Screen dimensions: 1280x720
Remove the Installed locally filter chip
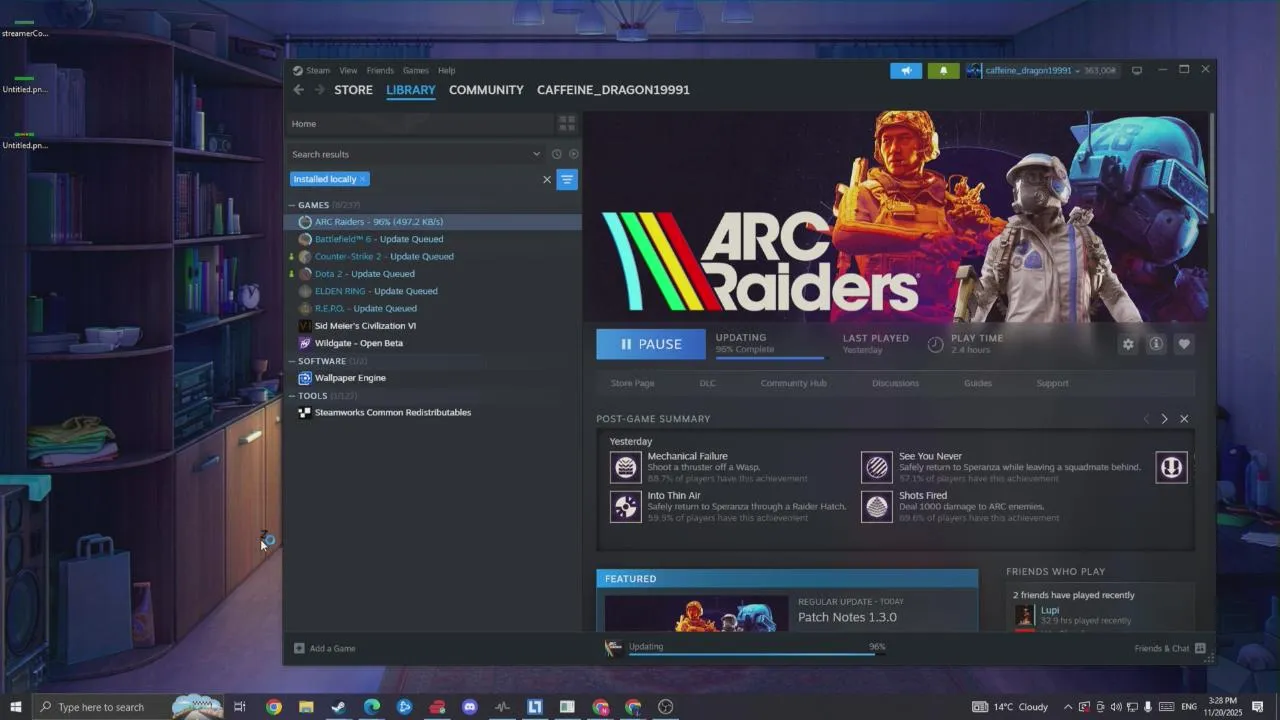[363, 179]
